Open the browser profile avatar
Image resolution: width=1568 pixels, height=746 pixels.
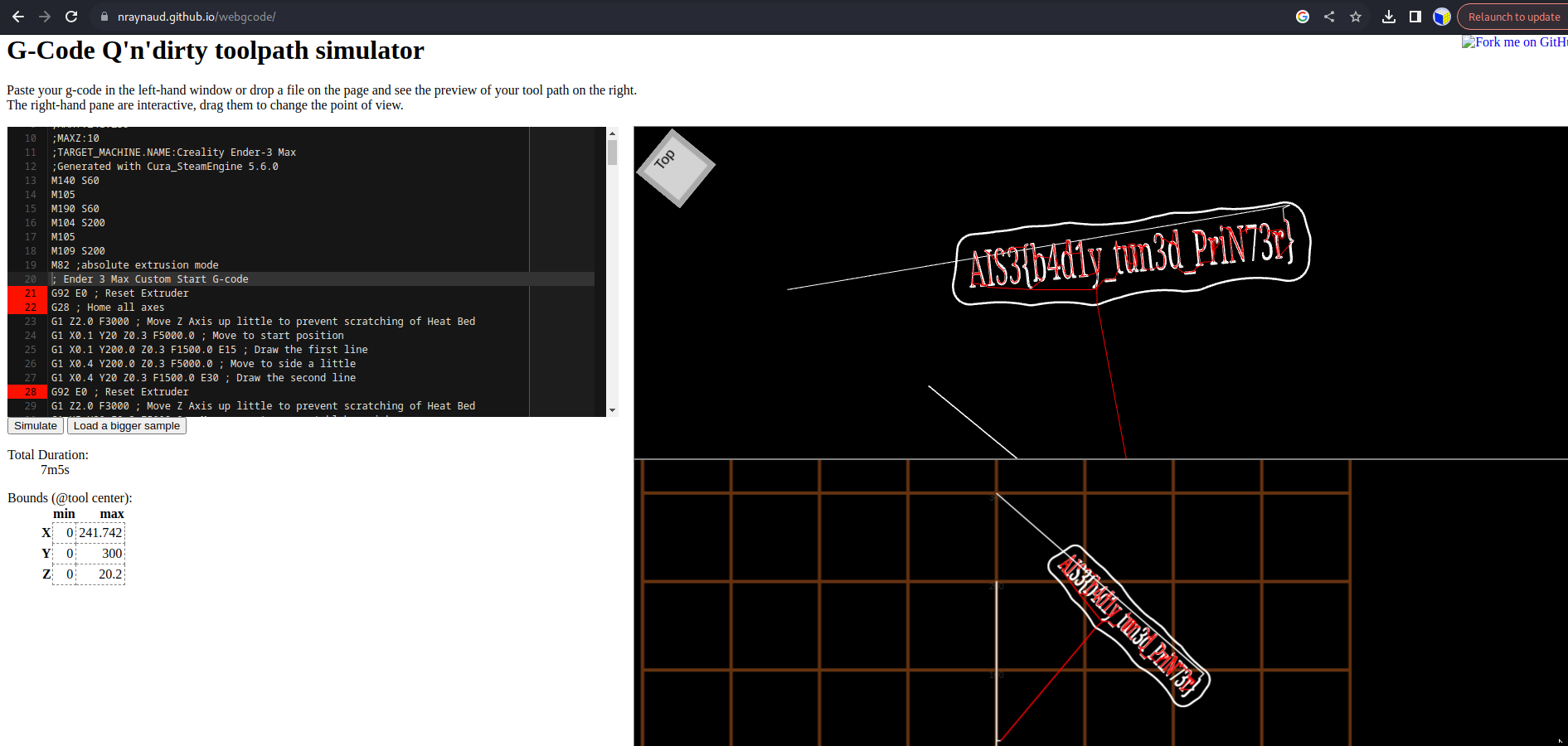point(1442,17)
